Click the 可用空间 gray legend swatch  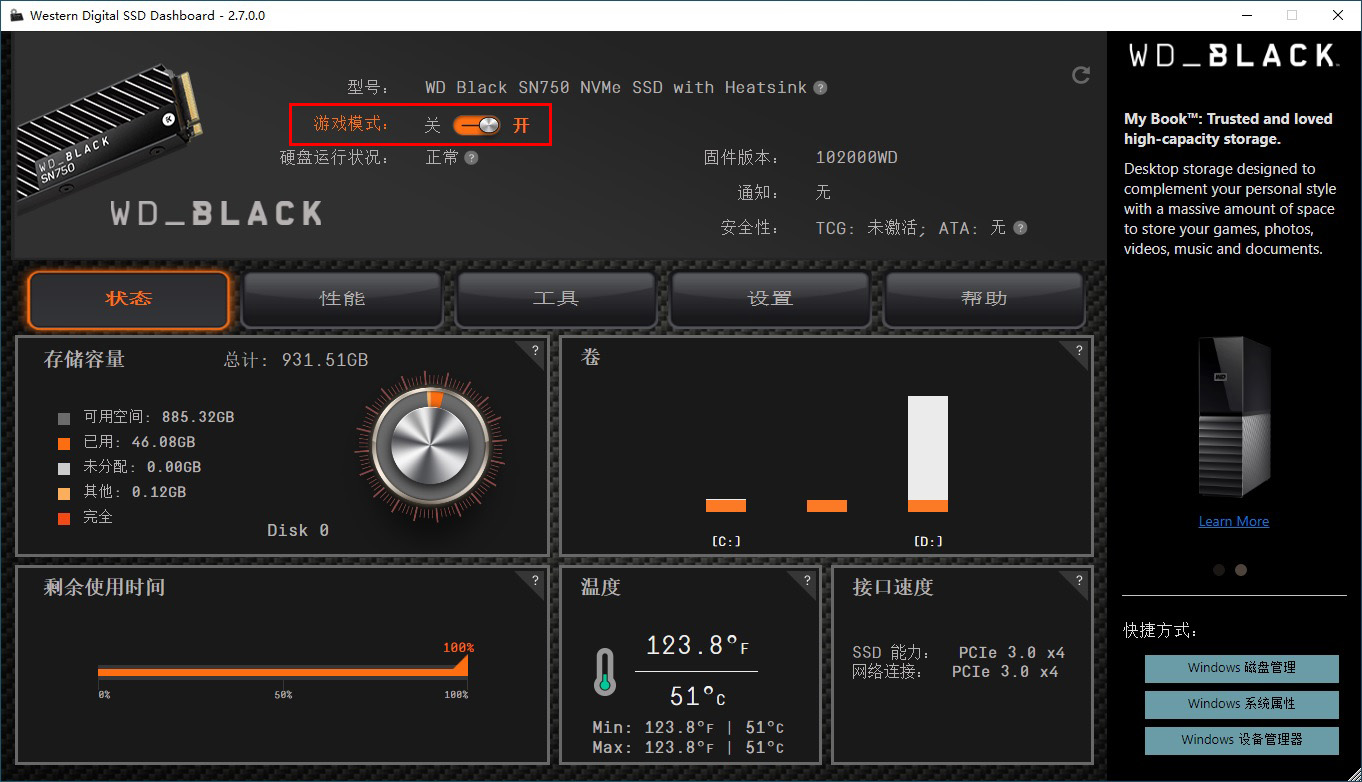point(64,418)
